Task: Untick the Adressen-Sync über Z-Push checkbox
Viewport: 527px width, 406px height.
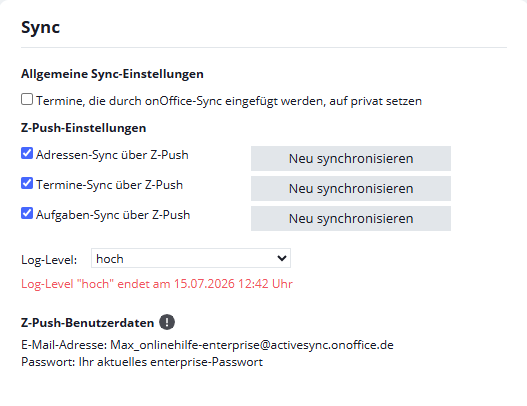Action: (27, 153)
